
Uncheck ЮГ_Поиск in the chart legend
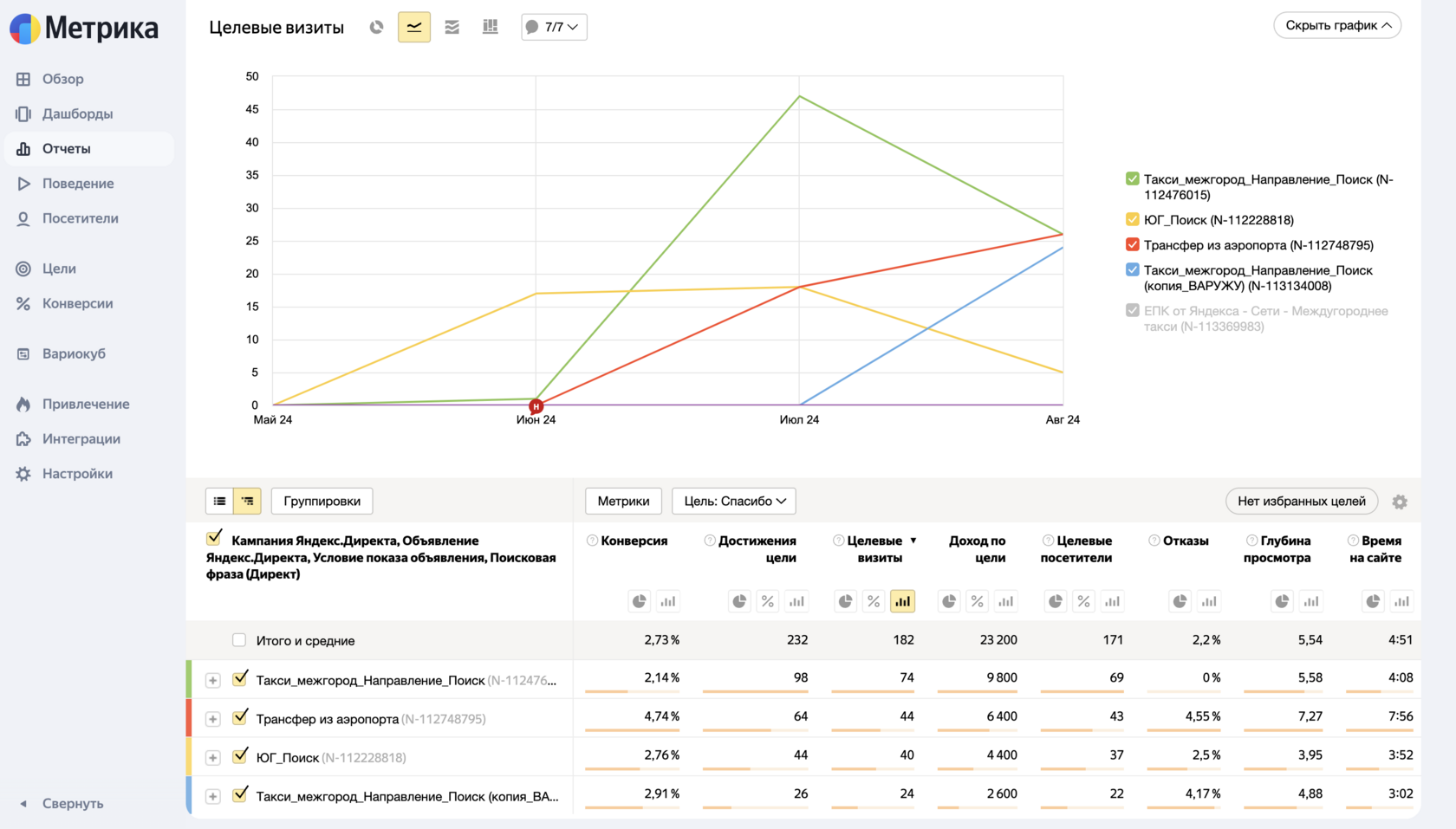tap(1132, 219)
